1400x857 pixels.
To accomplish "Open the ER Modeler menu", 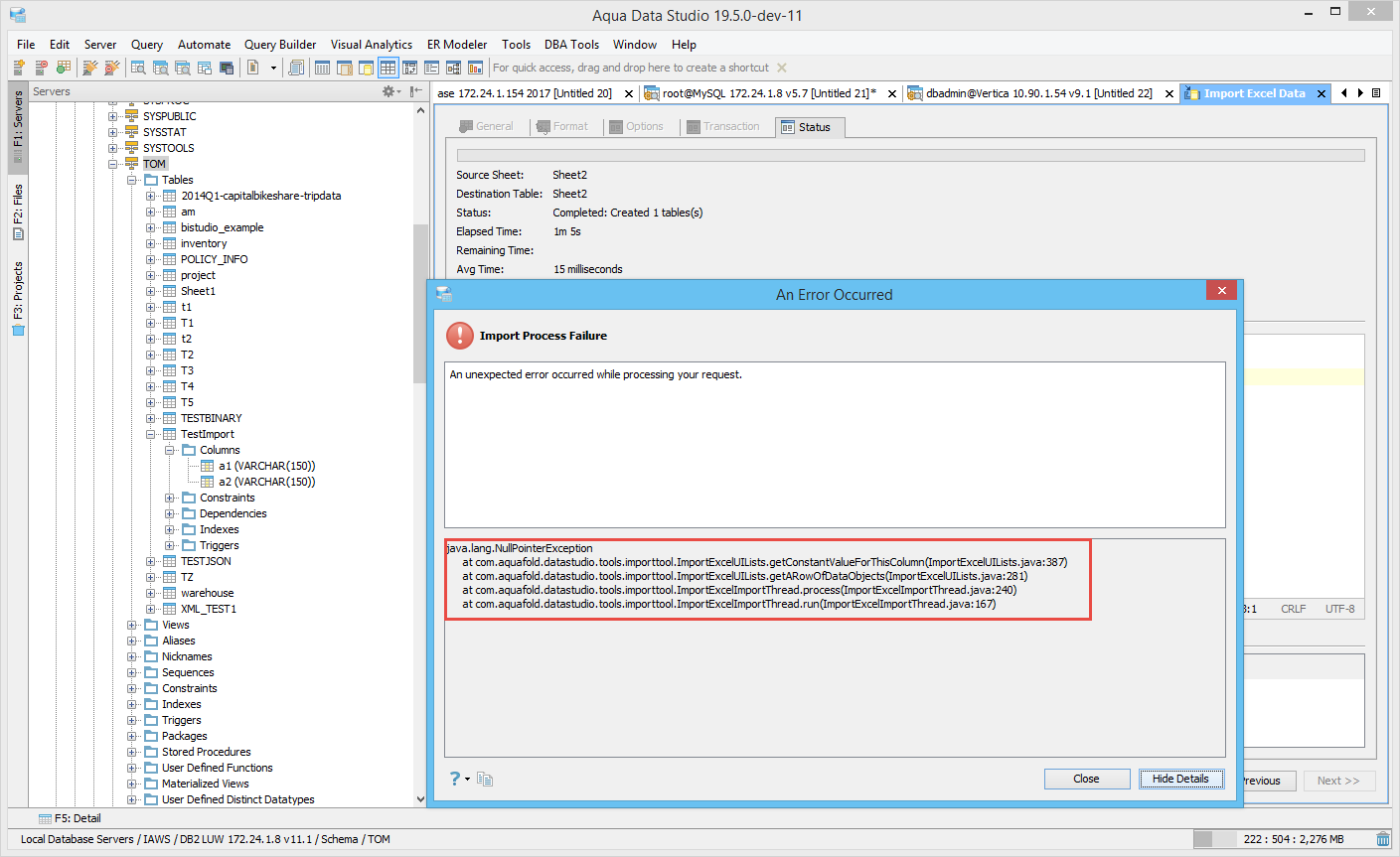I will 457,45.
